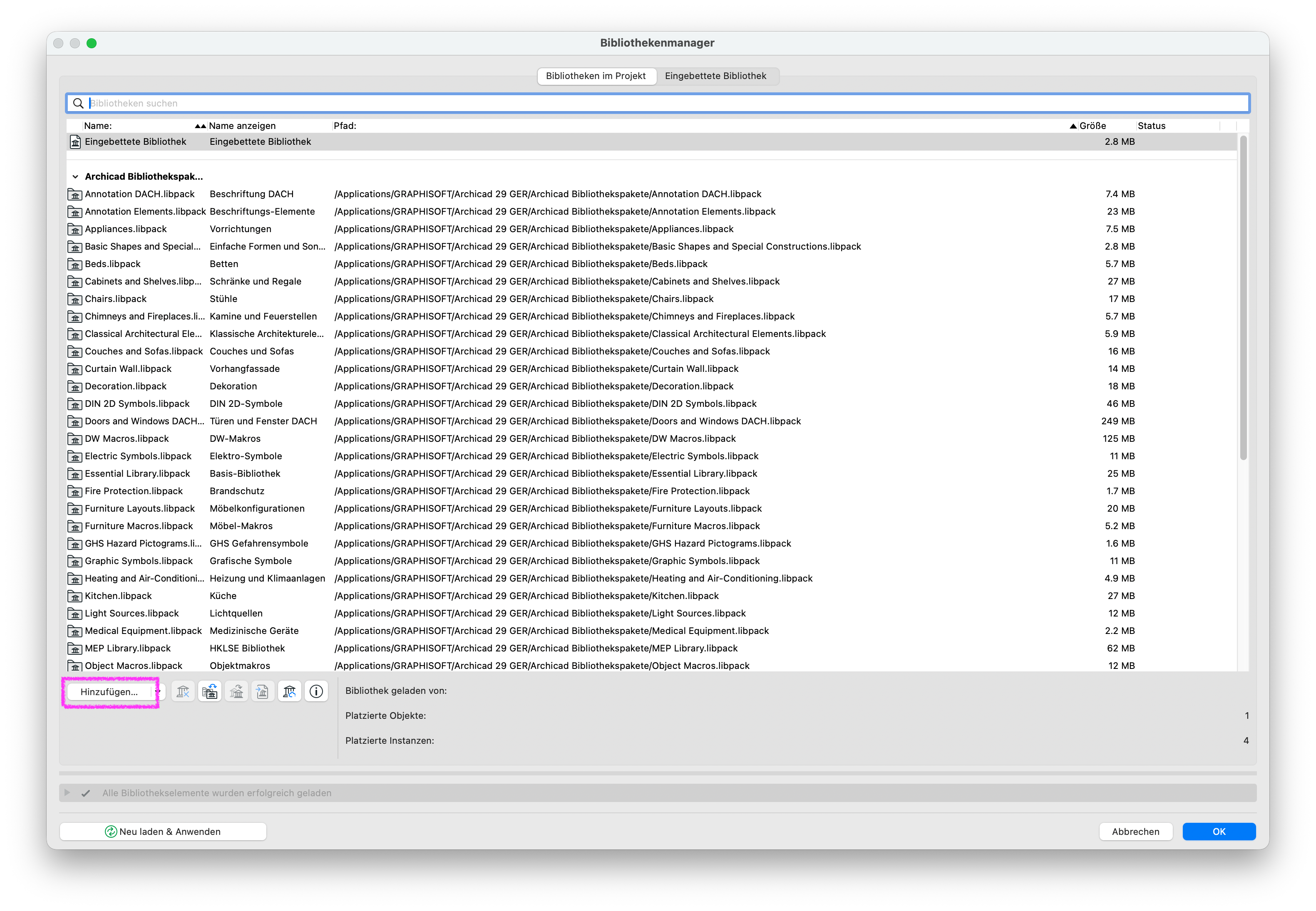1316x911 pixels.
Task: Click the magnifier icon in search field
Action: click(78, 103)
